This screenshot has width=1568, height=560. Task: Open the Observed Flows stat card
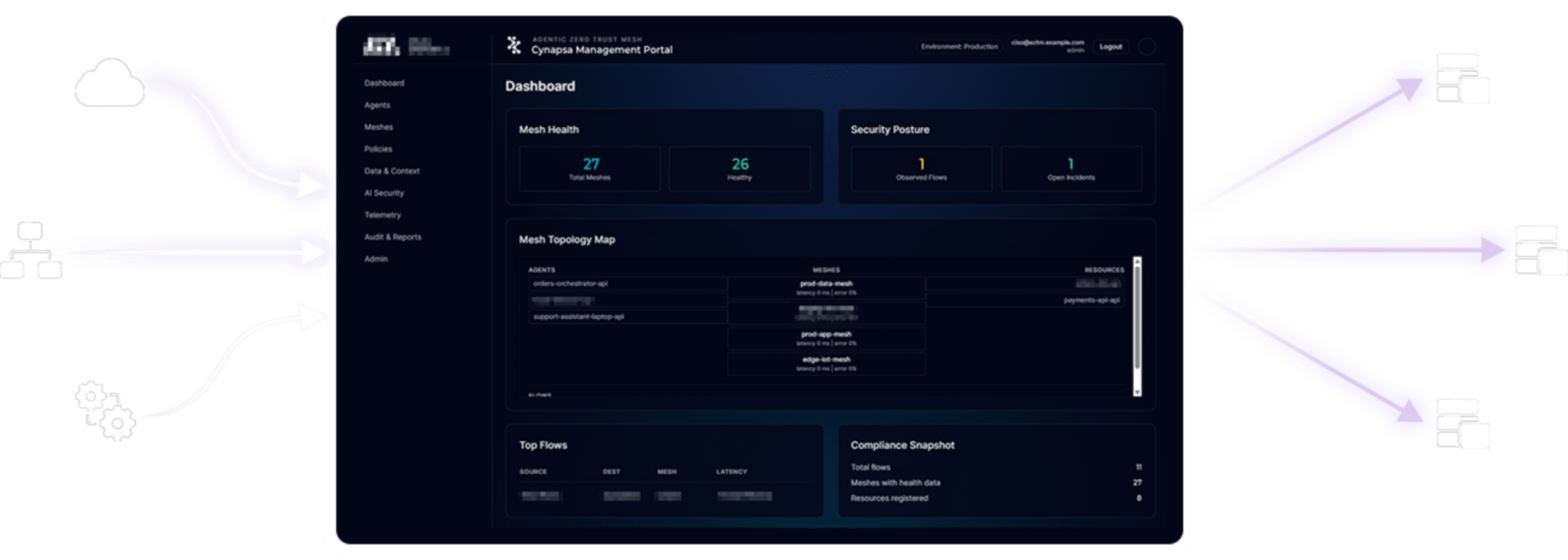(921, 169)
